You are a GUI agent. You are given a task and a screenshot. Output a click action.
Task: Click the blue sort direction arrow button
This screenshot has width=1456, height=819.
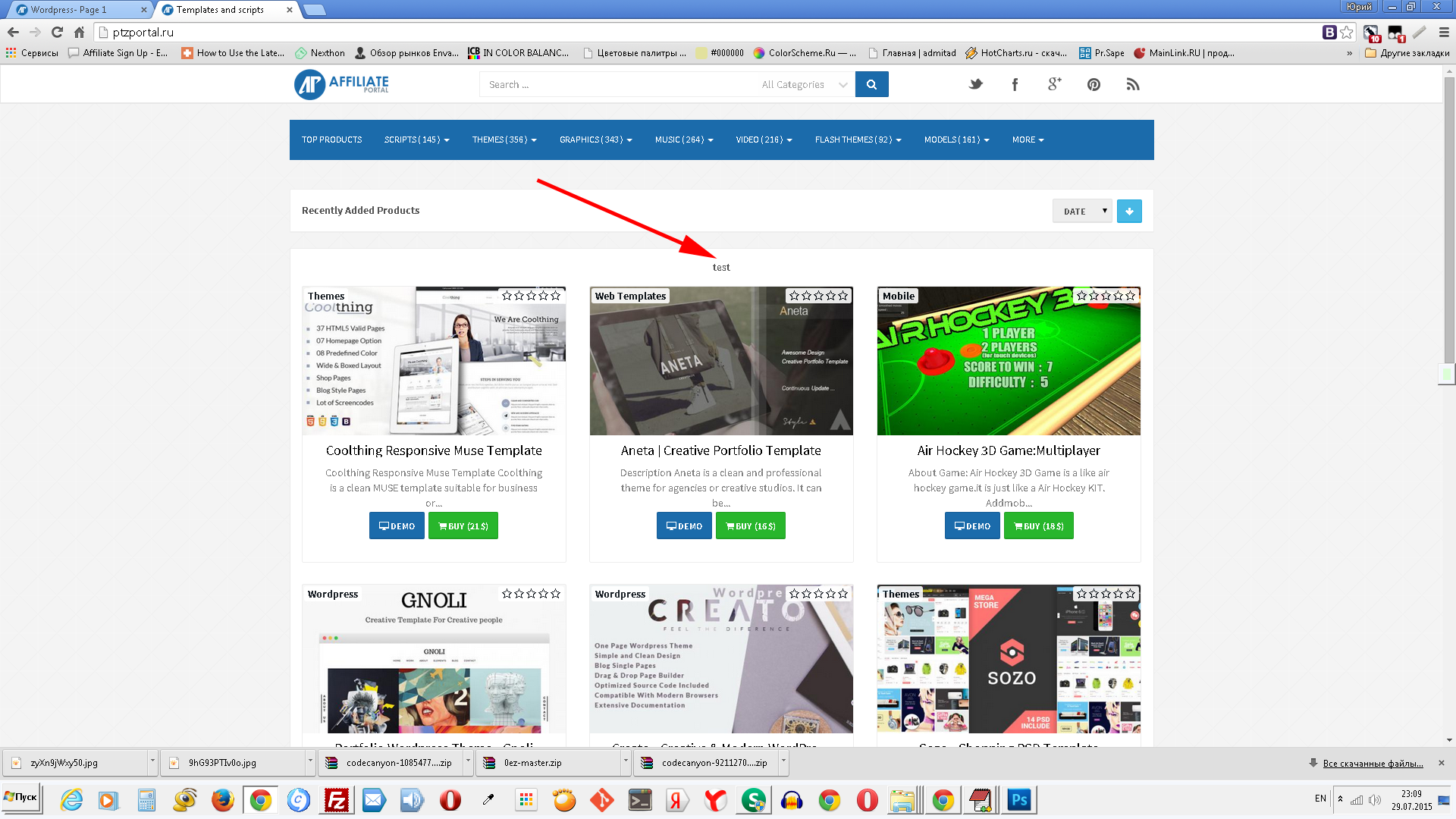tap(1129, 211)
